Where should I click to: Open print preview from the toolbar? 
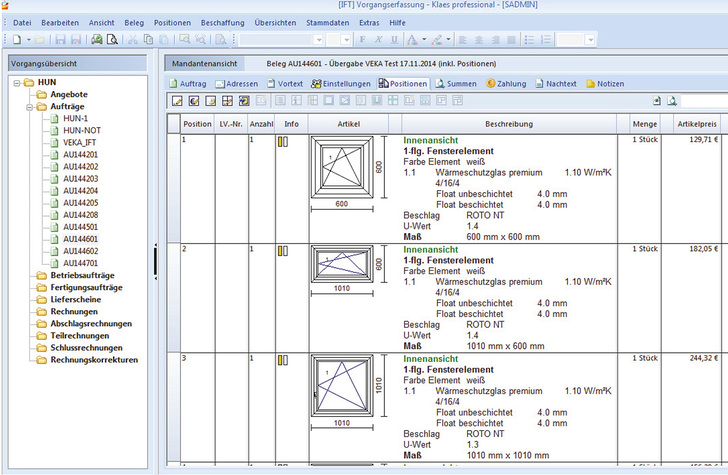111,40
